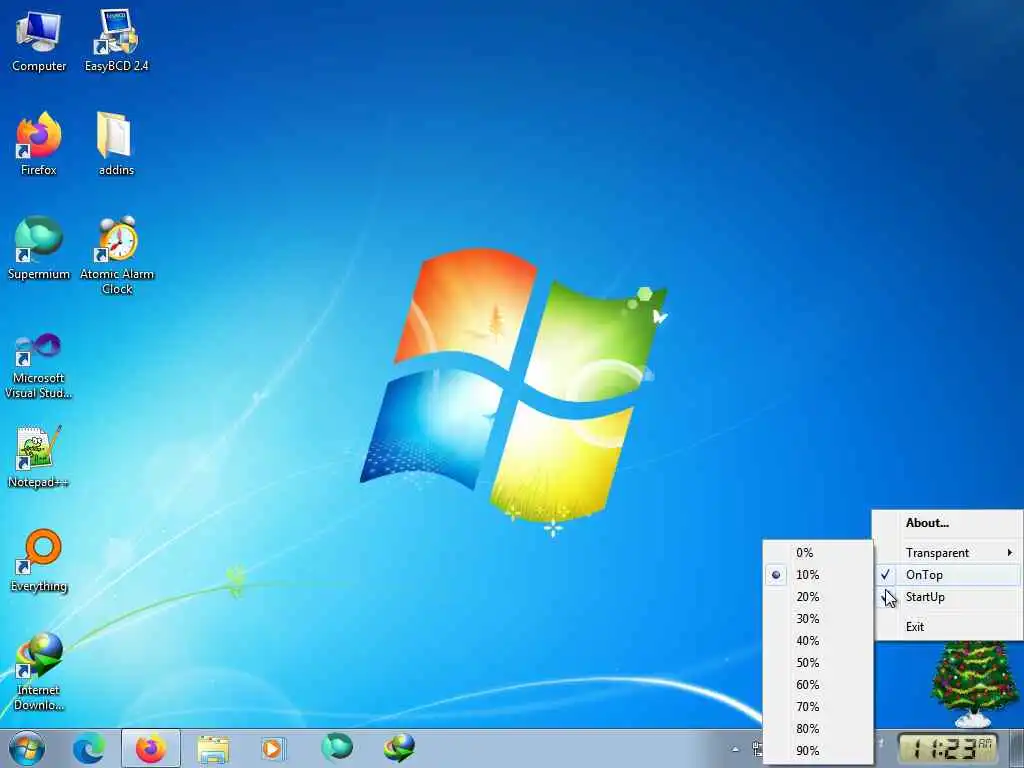The width and height of the screenshot is (1024, 768).
Task: Show hidden system tray icons arrow
Action: click(735, 749)
